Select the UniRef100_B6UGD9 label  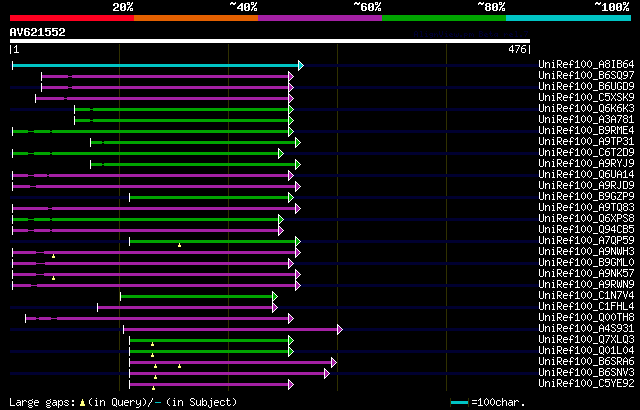(586, 86)
